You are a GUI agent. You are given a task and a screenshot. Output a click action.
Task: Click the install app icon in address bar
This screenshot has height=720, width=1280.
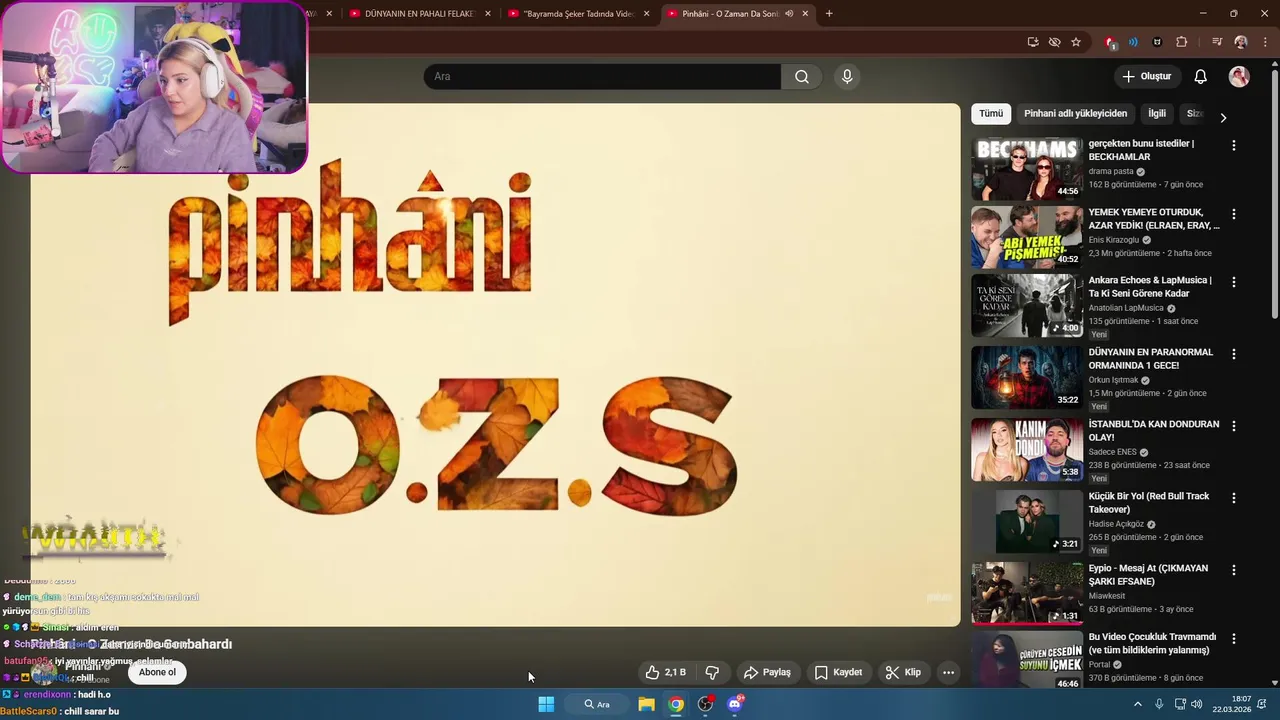tap(1033, 42)
